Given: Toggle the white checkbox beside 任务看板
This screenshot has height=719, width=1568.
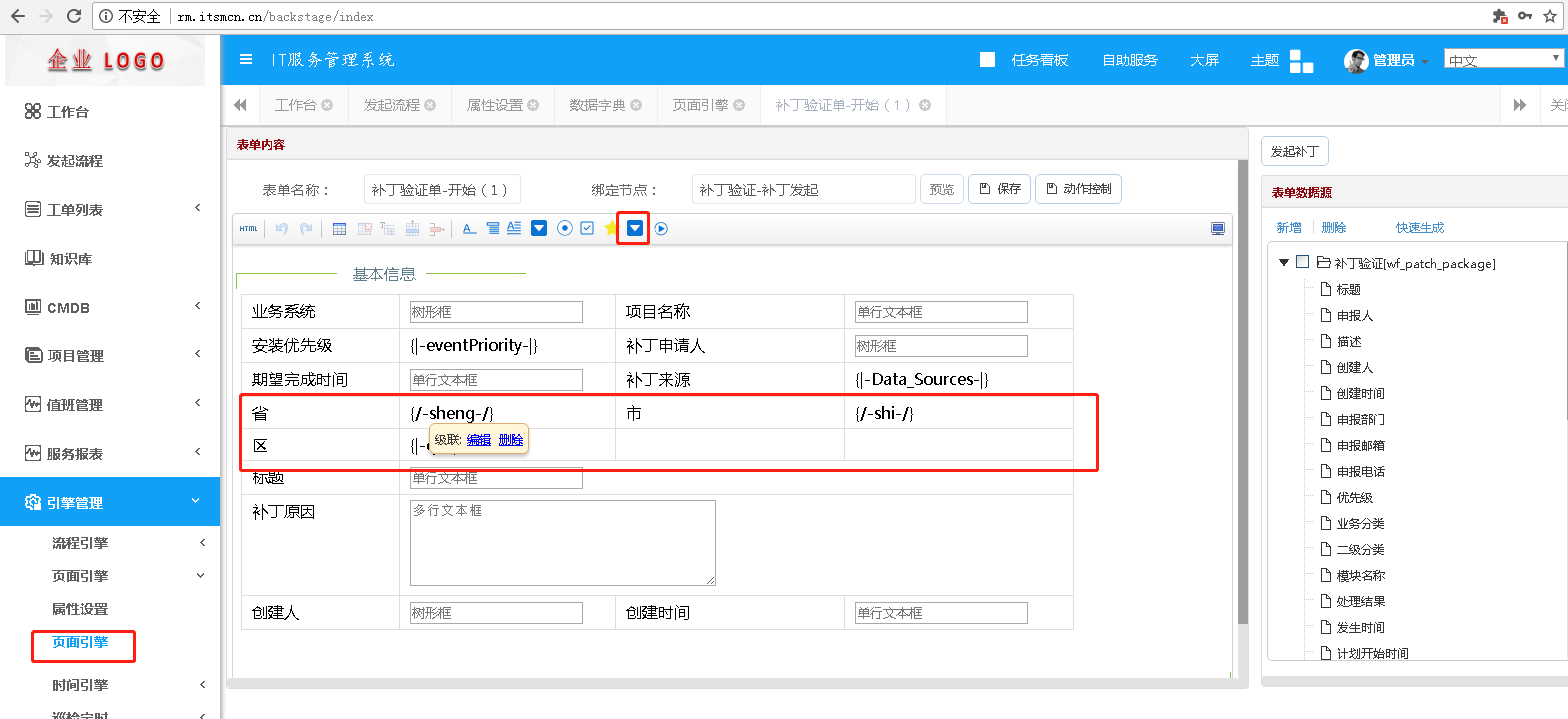Looking at the screenshot, I should tap(987, 59).
